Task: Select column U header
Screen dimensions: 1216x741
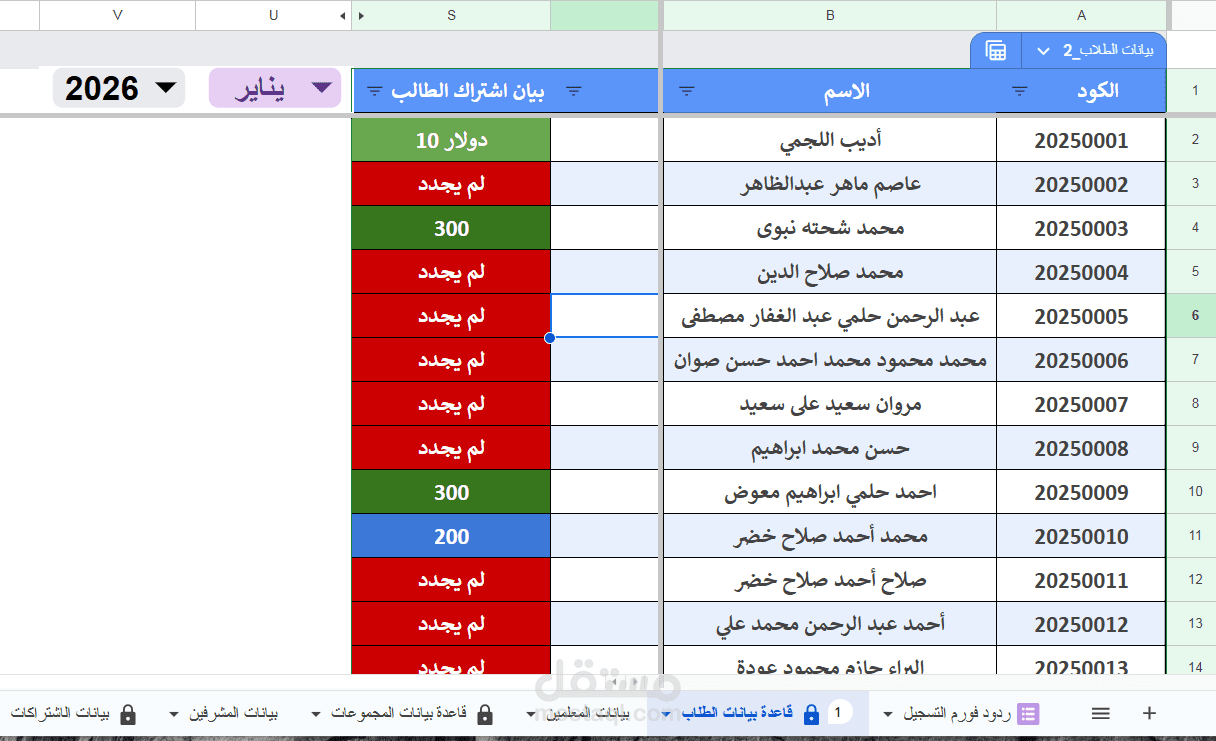Action: point(273,15)
